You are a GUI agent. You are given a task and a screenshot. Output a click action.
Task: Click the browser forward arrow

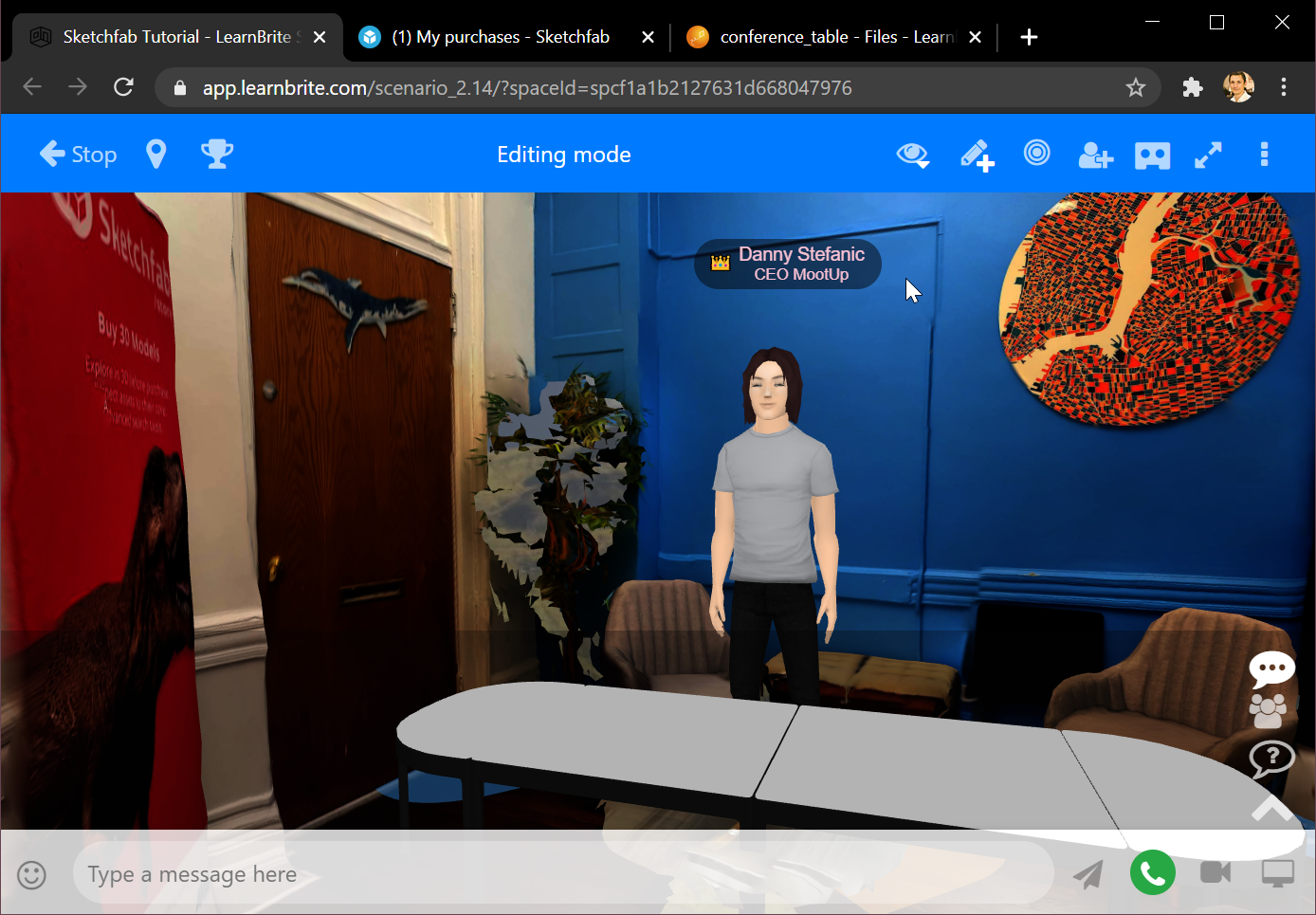pyautogui.click(x=78, y=87)
